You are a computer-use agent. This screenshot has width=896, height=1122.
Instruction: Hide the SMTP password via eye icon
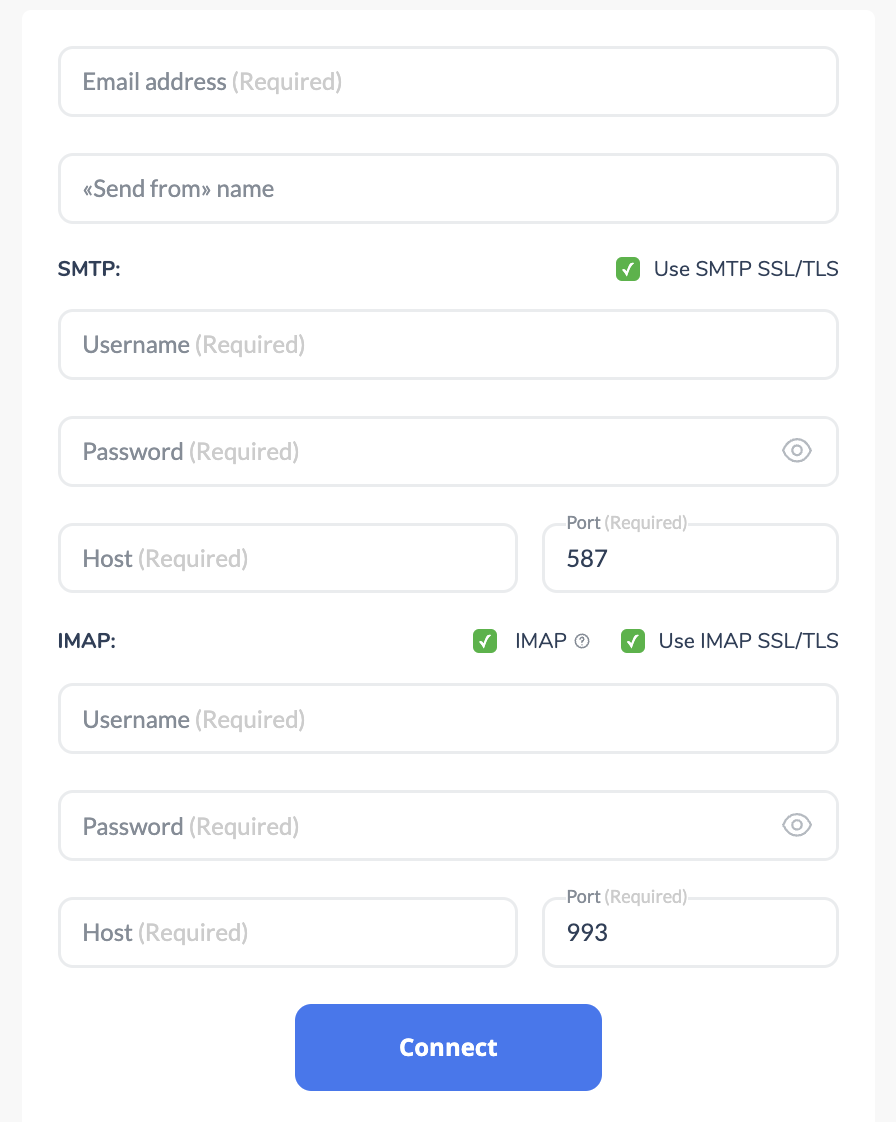(x=796, y=451)
